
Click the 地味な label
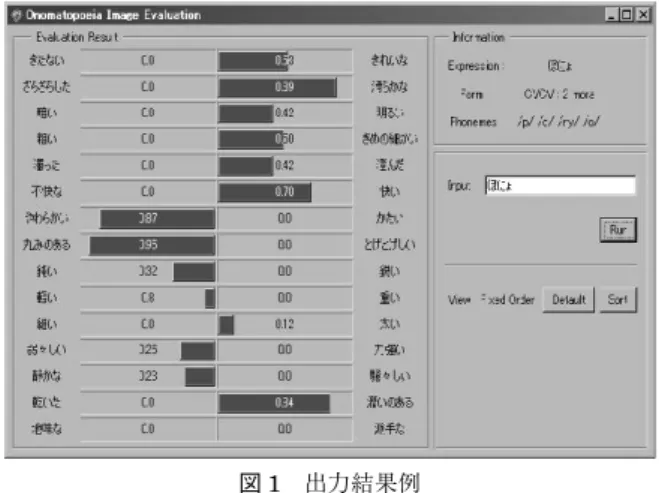[47, 429]
